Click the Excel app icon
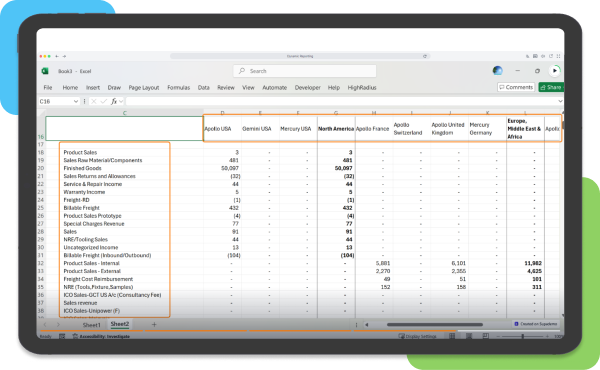 click(x=45, y=71)
